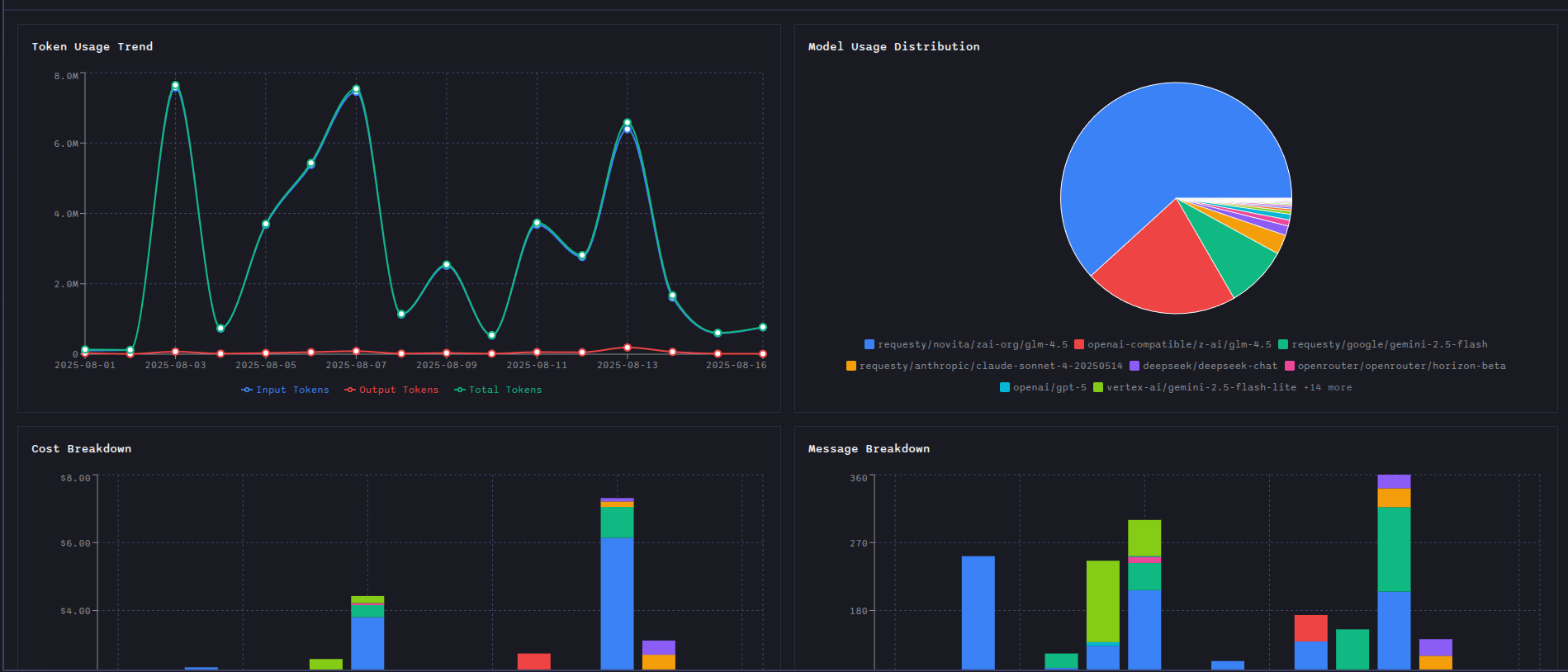Click the '2025-08-05' x-axis date
Viewport: 1568px width, 672px height.
point(266,365)
